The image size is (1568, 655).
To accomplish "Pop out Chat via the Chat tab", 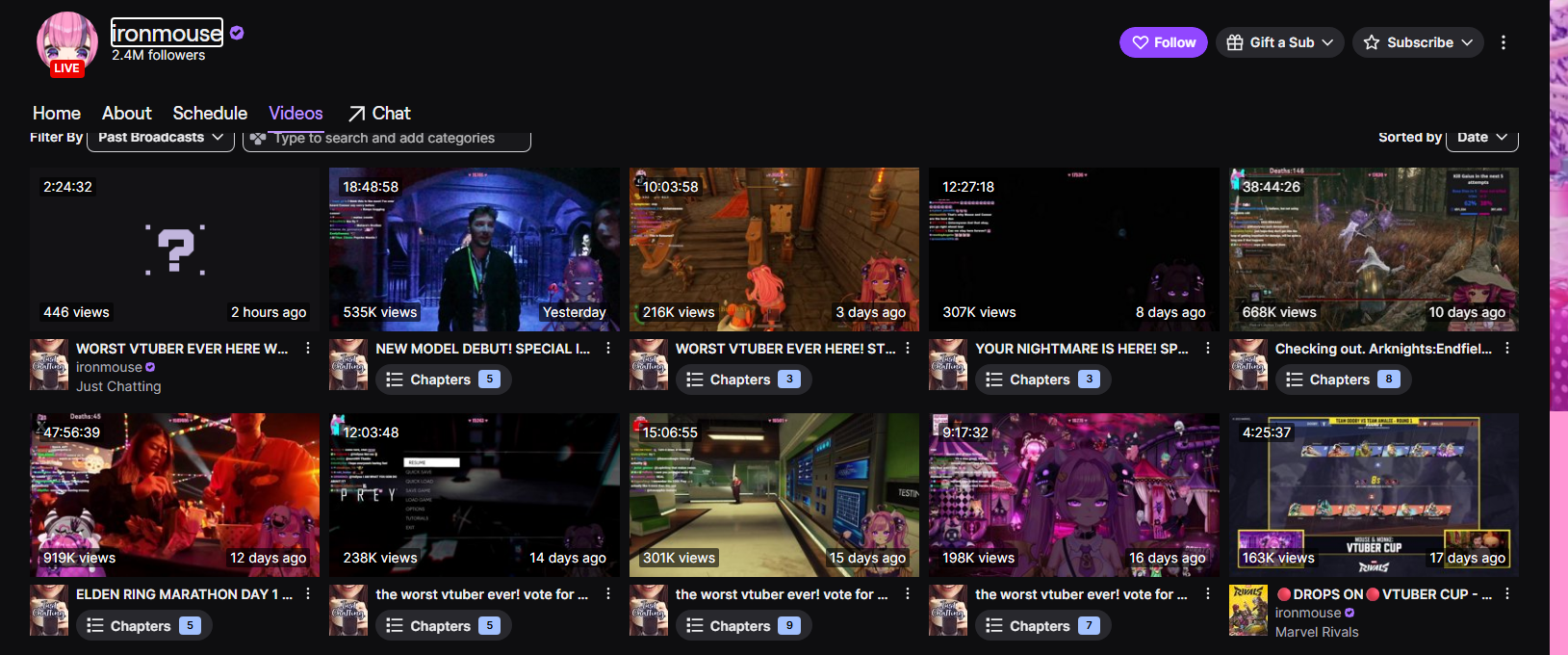I will 379,113.
